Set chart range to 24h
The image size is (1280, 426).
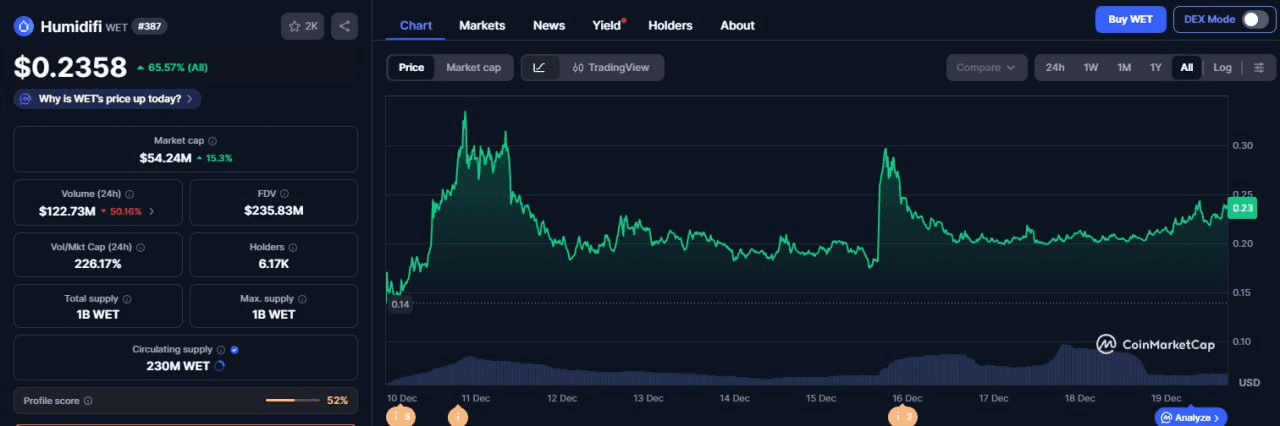(x=1055, y=68)
